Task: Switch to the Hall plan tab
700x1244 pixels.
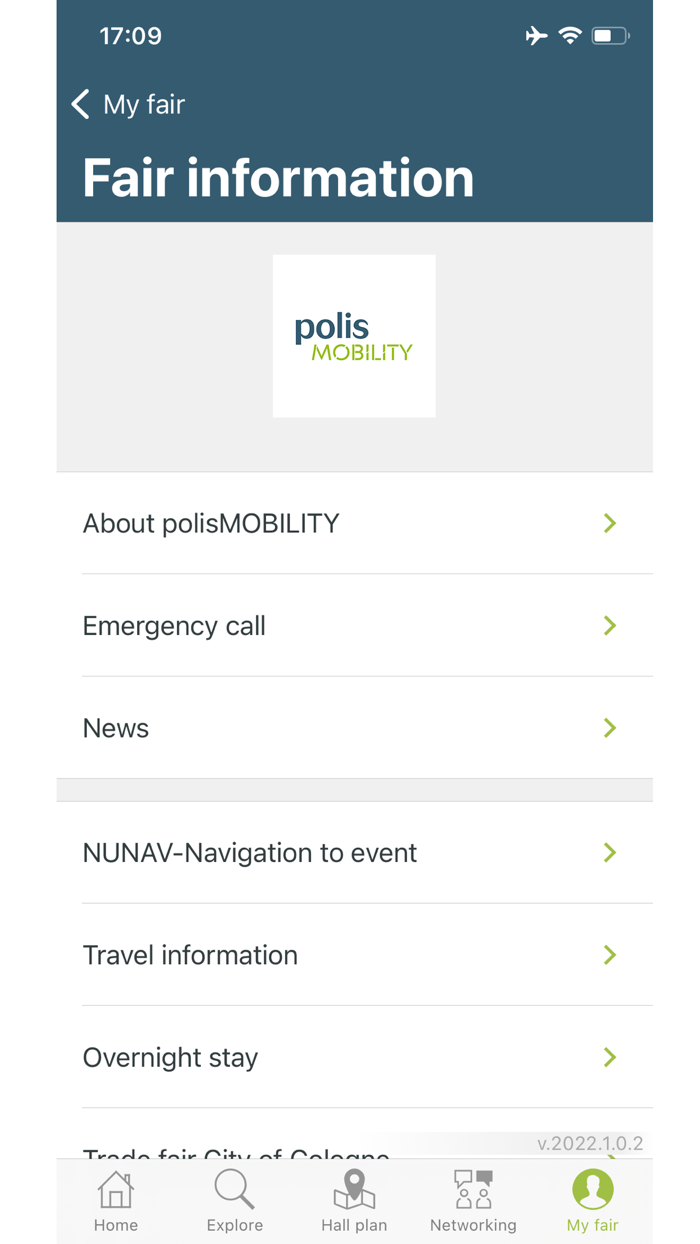Action: 354,1201
